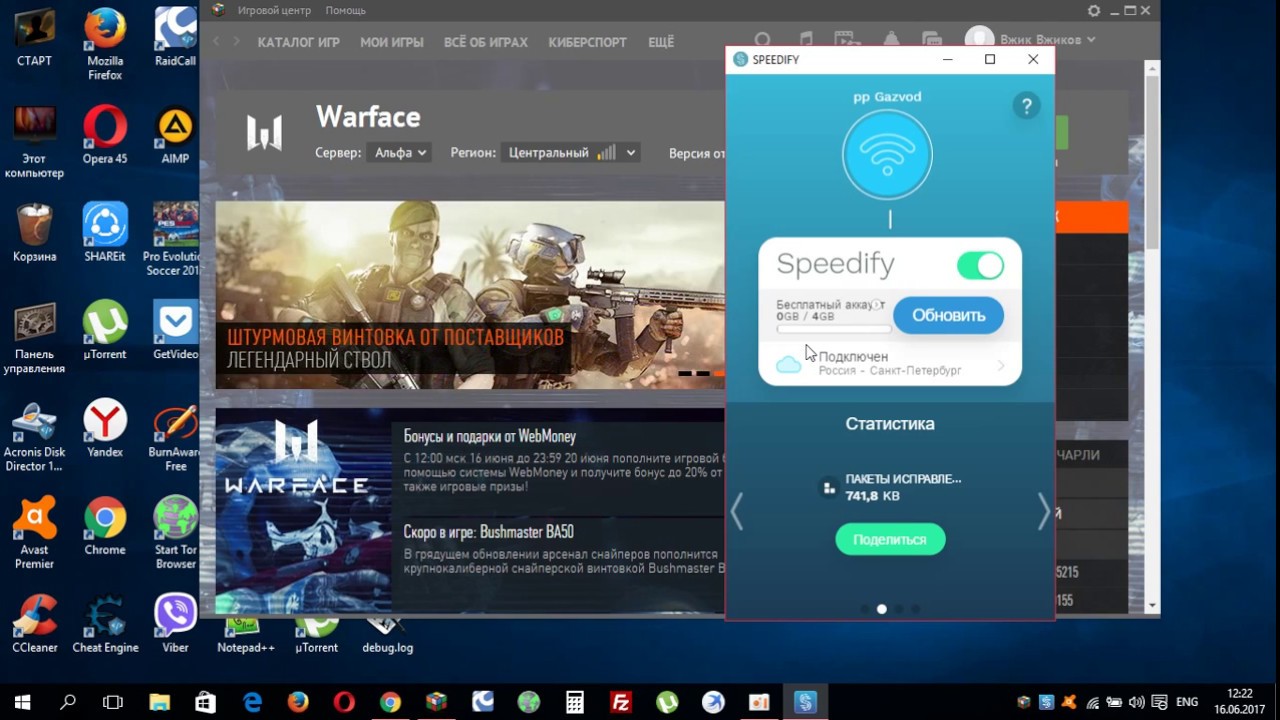Click the packets fixed statistic icon
Image resolution: width=1280 pixels, height=720 pixels.
click(x=828, y=488)
